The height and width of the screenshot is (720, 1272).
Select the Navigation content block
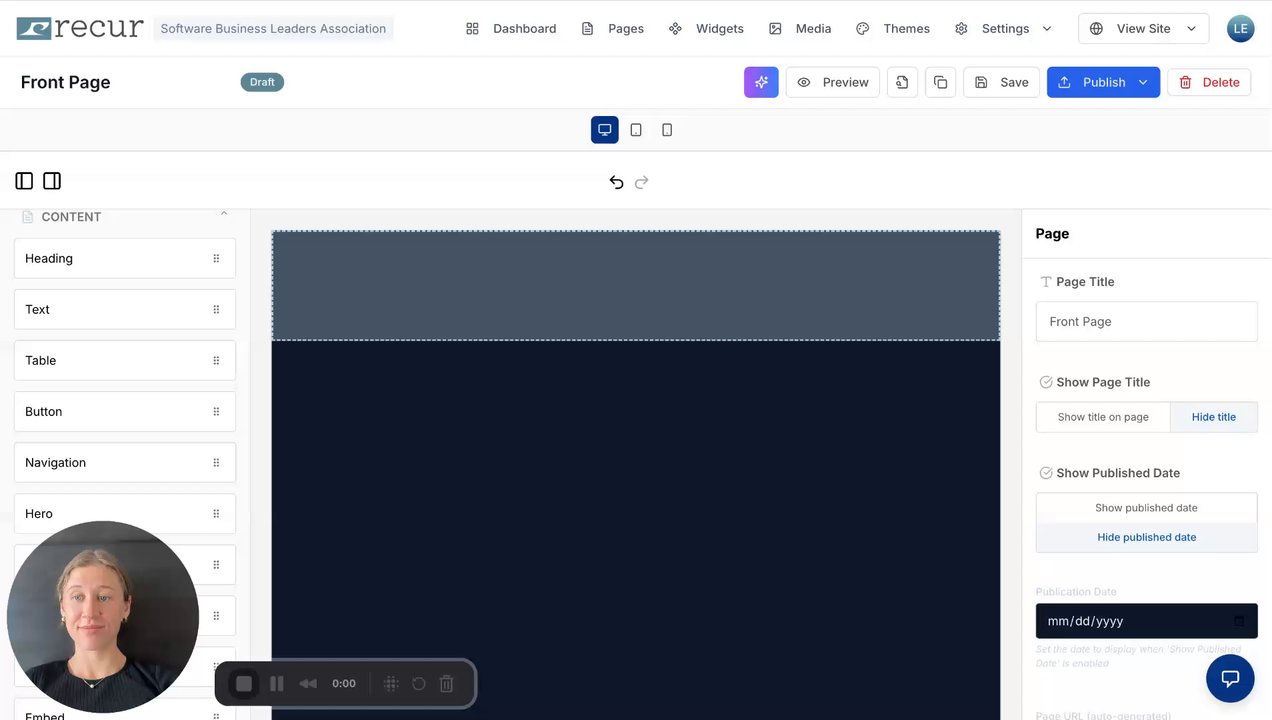pyautogui.click(x=125, y=462)
